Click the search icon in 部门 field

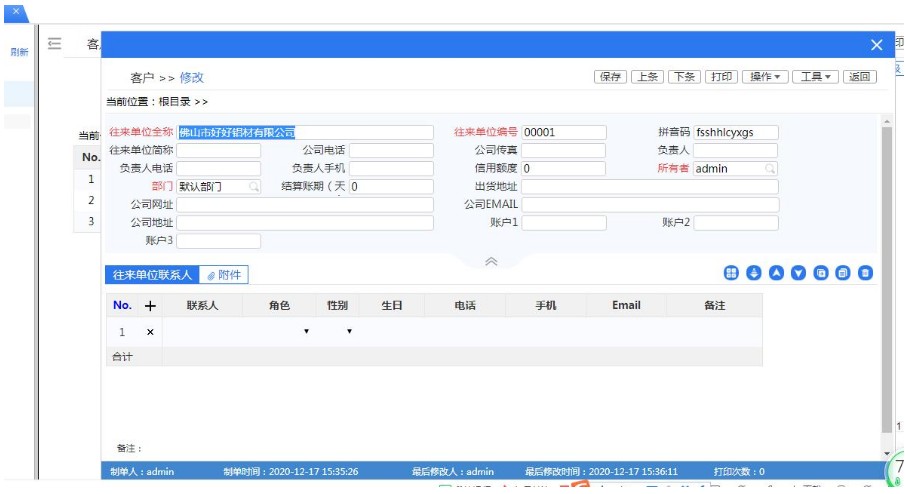pyautogui.click(x=253, y=187)
